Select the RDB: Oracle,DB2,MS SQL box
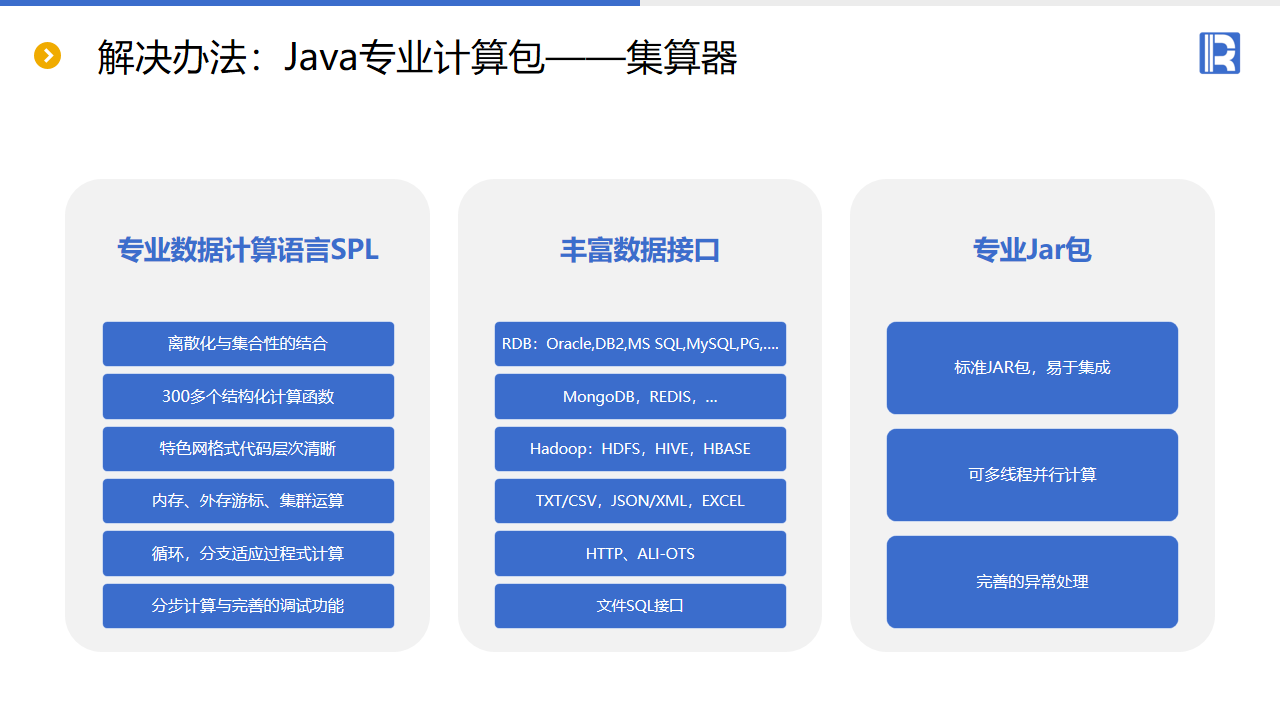1280x720 pixels. click(640, 344)
